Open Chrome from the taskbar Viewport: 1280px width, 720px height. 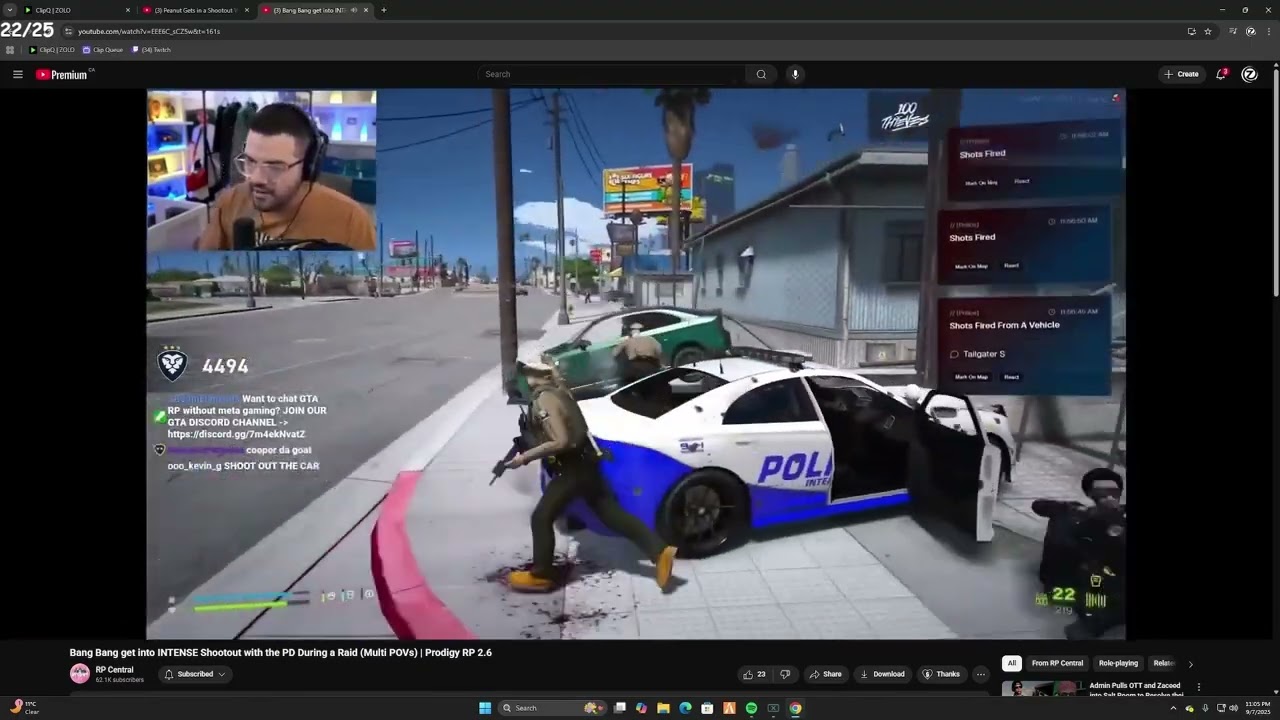point(795,708)
